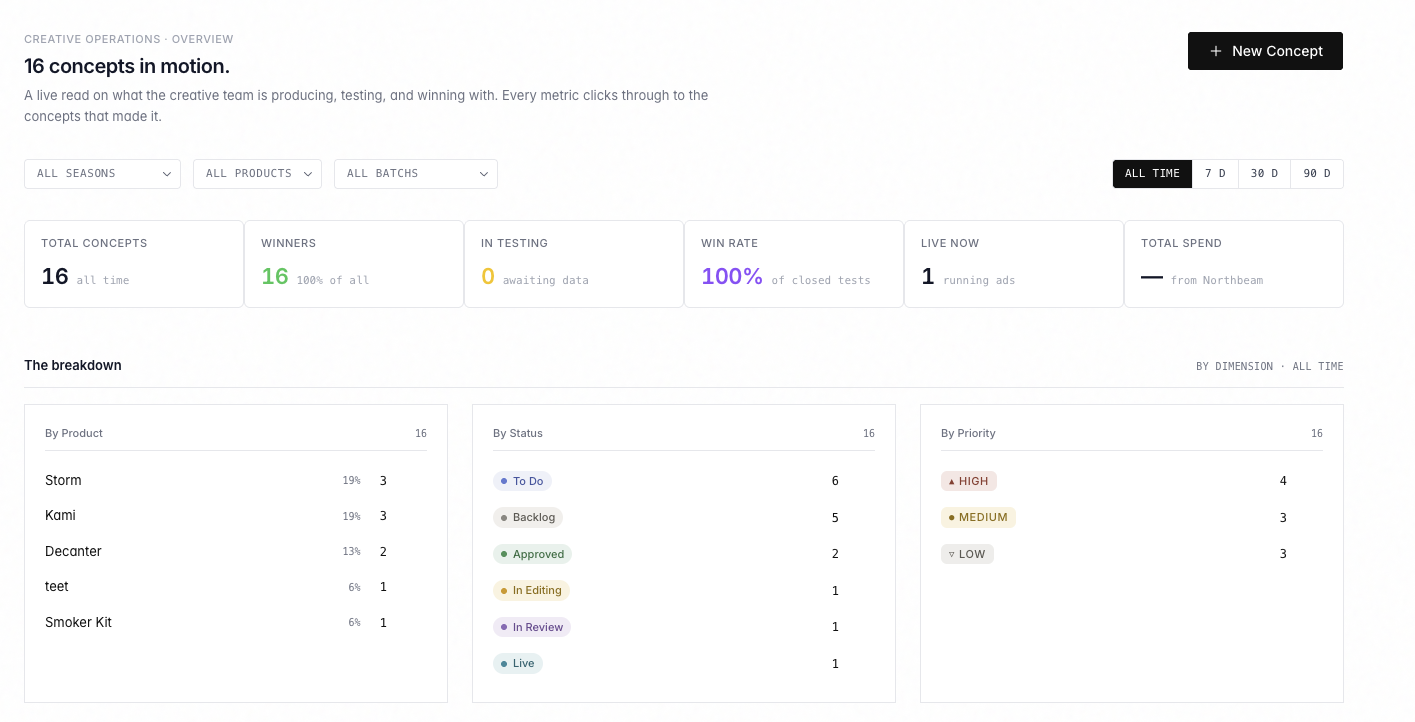Switch to the 7 D time range
The image size is (1415, 722).
[1216, 173]
